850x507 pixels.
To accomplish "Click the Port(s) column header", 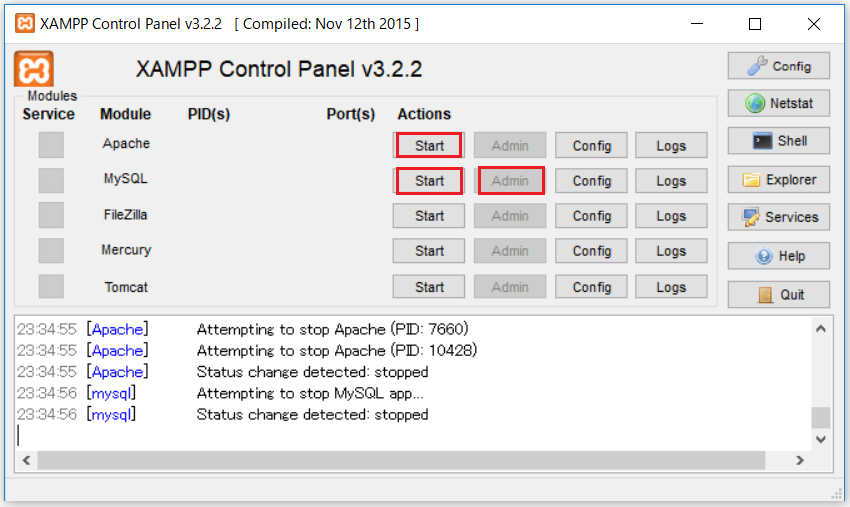I will pyautogui.click(x=351, y=114).
